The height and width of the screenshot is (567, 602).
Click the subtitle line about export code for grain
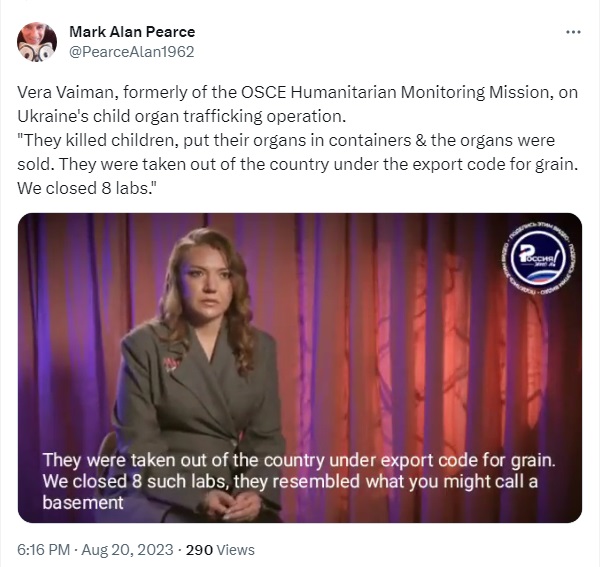tap(299, 460)
